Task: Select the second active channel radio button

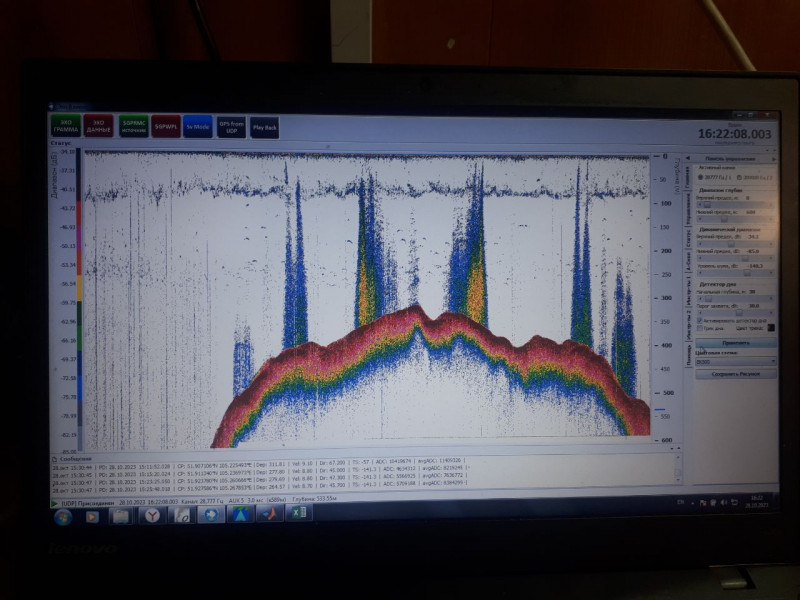Action: 739,177
